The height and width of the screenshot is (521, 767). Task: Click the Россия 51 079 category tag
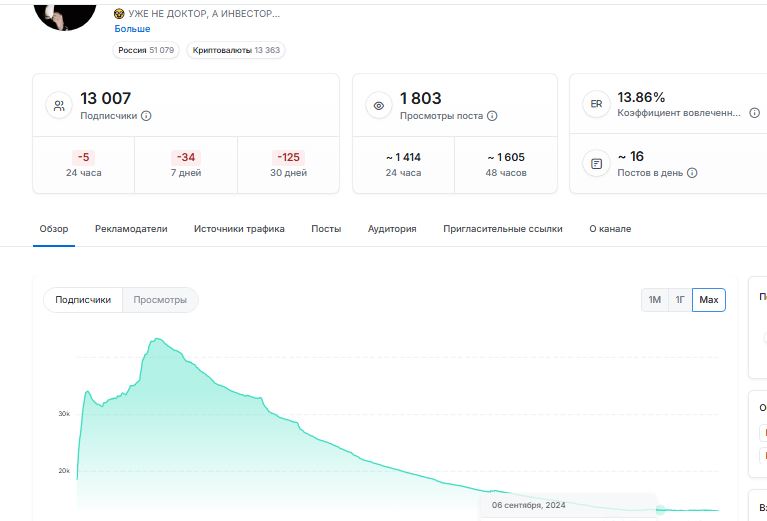click(x=146, y=50)
